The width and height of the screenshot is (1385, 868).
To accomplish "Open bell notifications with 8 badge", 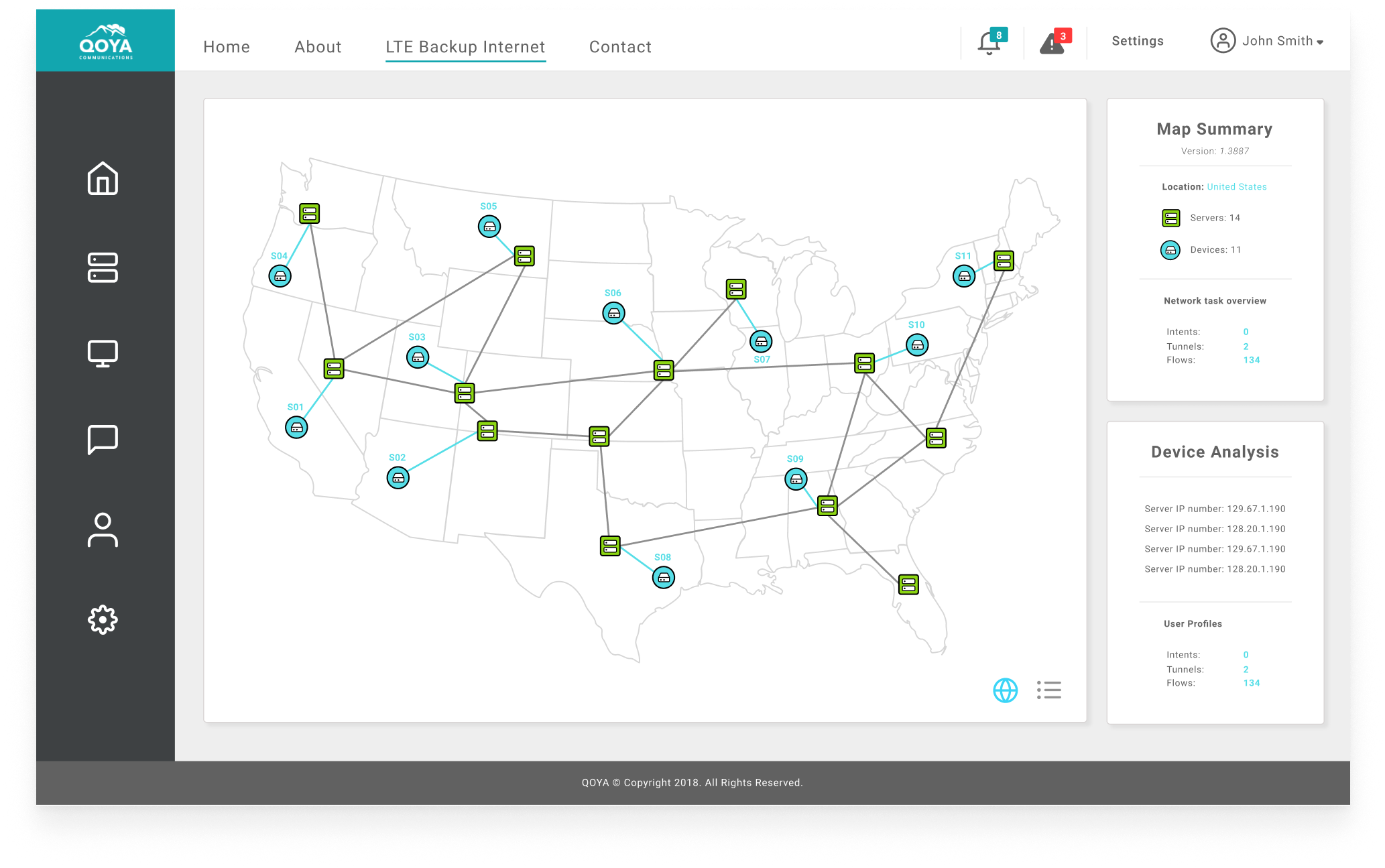I will tap(990, 42).
